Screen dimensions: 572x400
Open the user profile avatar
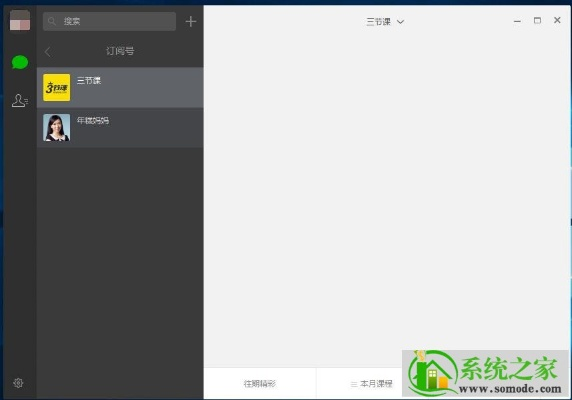click(x=20, y=20)
